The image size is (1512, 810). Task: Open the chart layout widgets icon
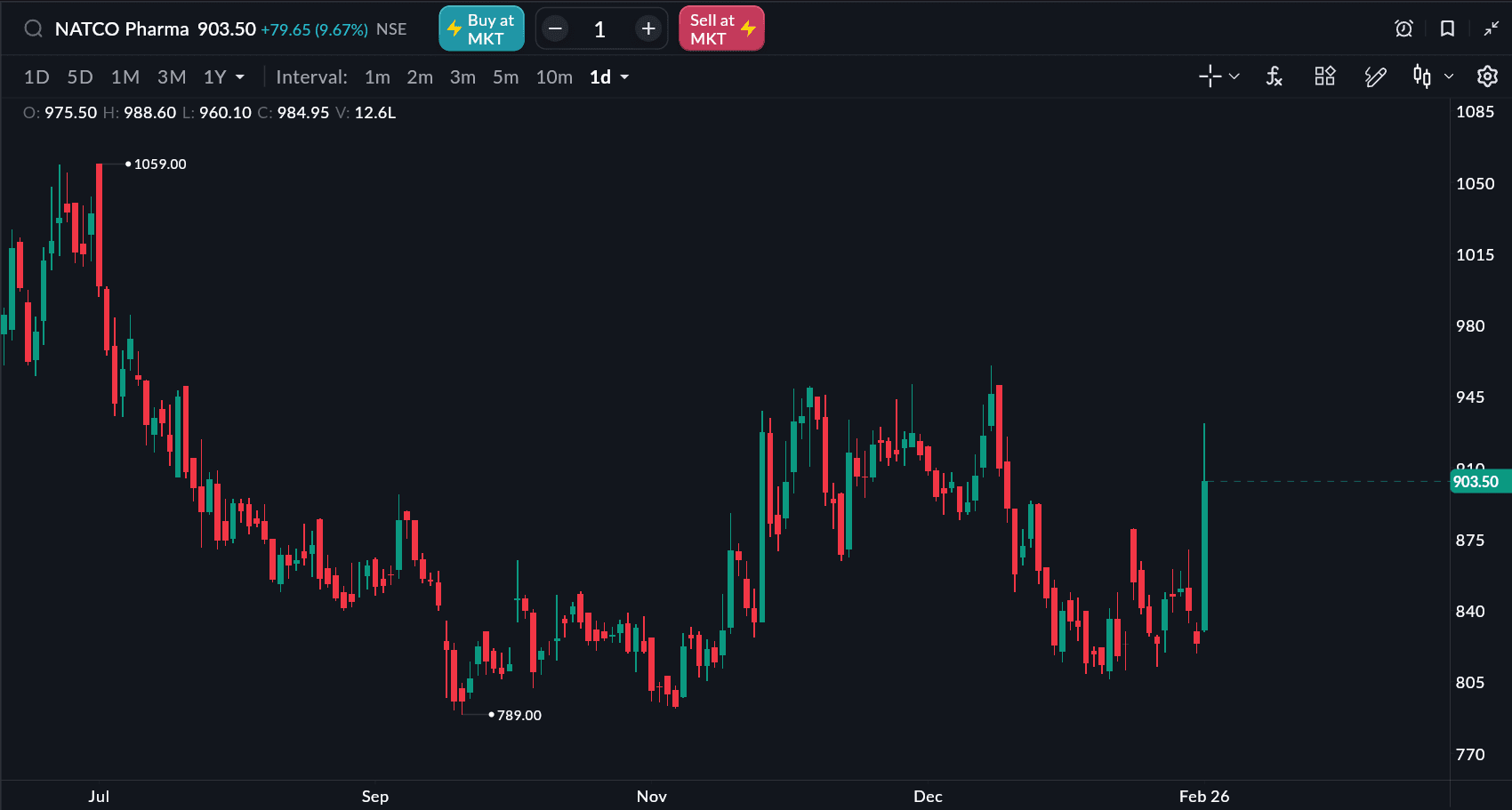[1324, 76]
